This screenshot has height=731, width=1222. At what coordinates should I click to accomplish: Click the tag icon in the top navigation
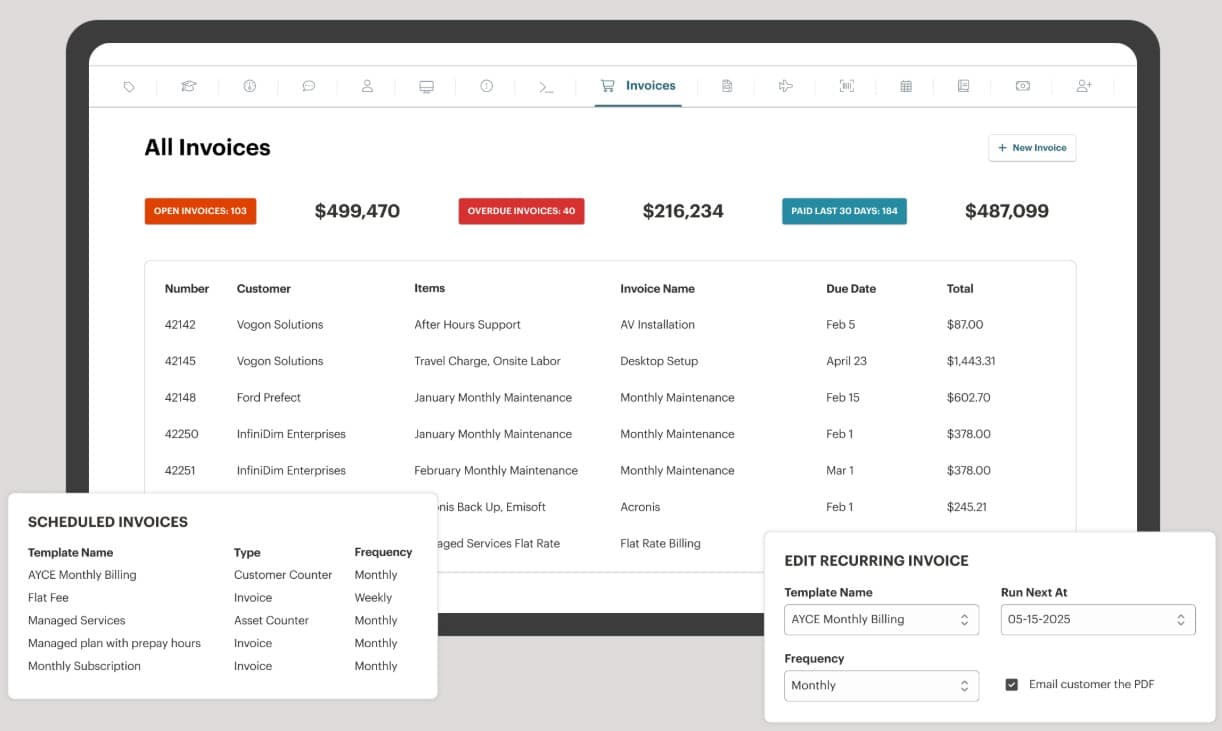(x=129, y=87)
